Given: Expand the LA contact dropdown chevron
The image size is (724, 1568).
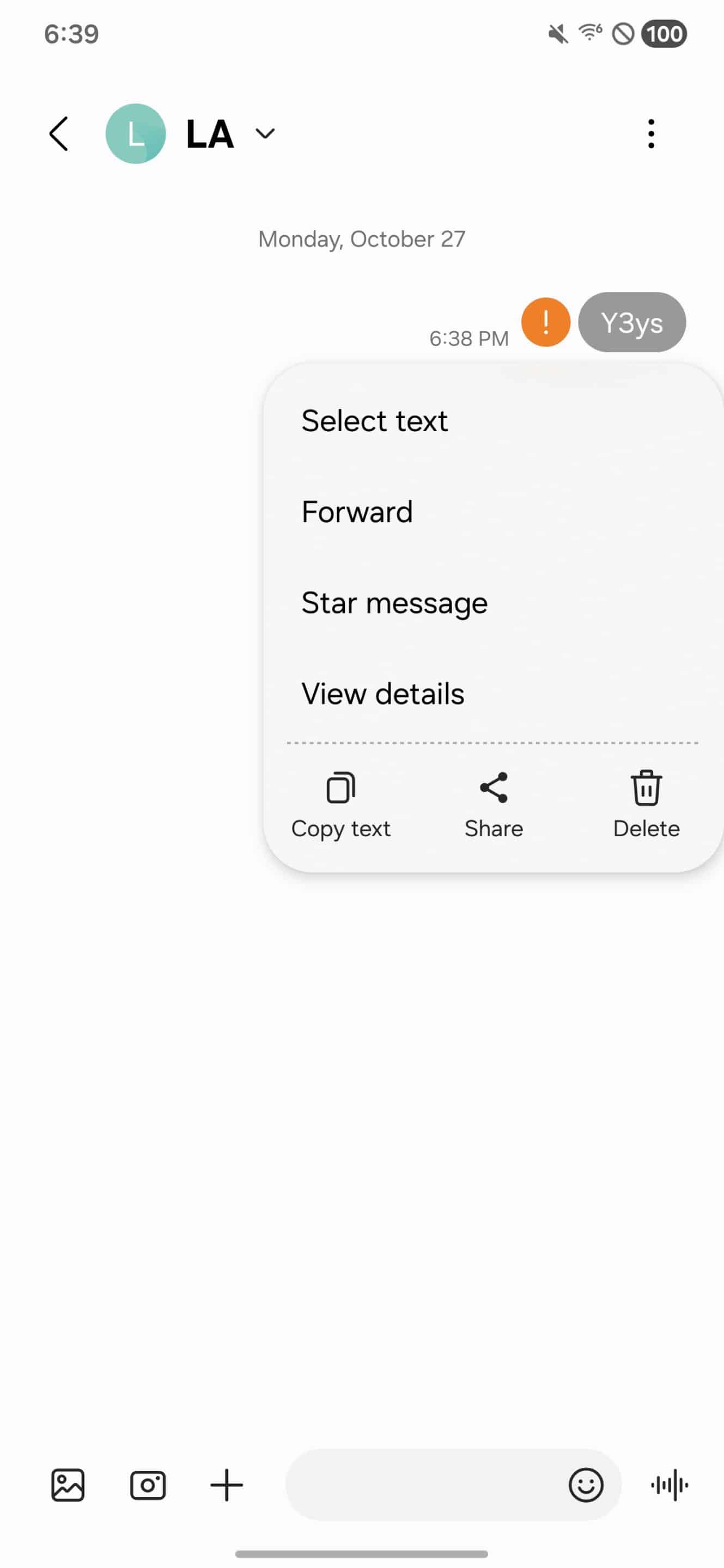Looking at the screenshot, I should [x=265, y=133].
